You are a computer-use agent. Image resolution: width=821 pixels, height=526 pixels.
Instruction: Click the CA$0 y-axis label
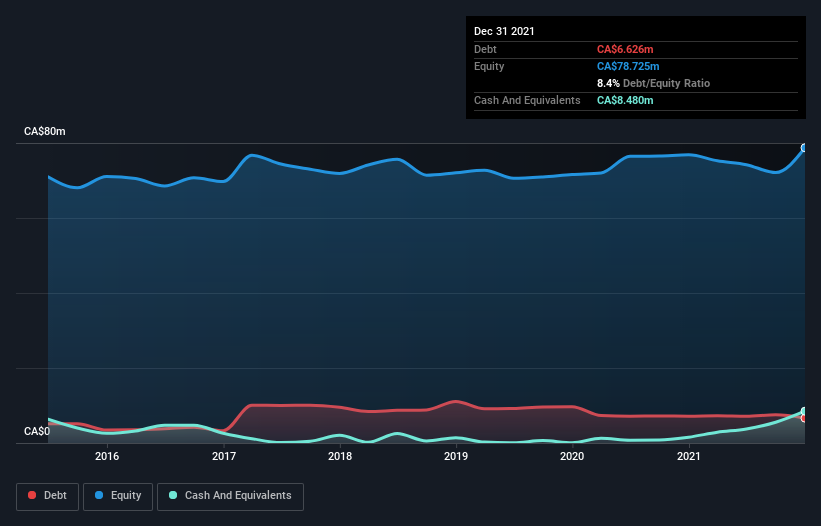pos(37,431)
